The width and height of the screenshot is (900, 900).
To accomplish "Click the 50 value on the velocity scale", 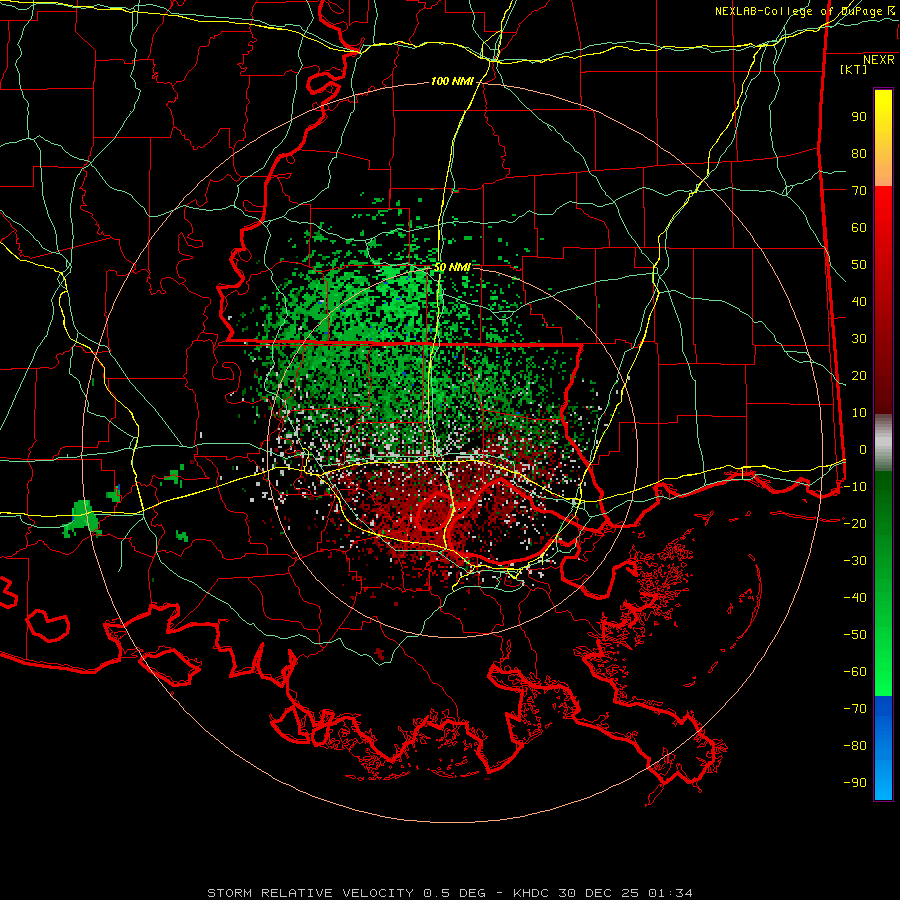I will pos(859,265).
